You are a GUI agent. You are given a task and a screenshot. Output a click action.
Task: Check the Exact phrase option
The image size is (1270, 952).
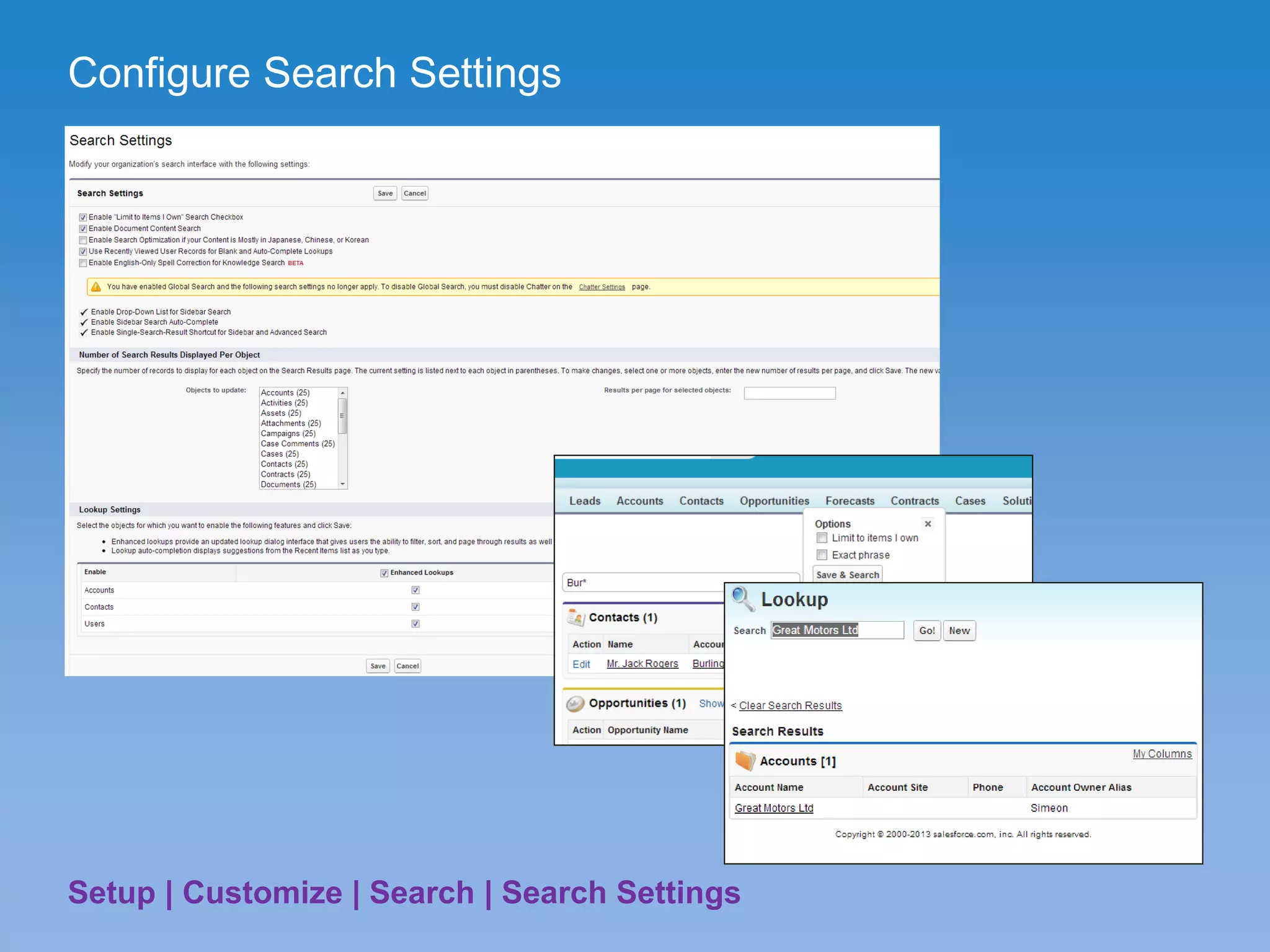point(822,555)
